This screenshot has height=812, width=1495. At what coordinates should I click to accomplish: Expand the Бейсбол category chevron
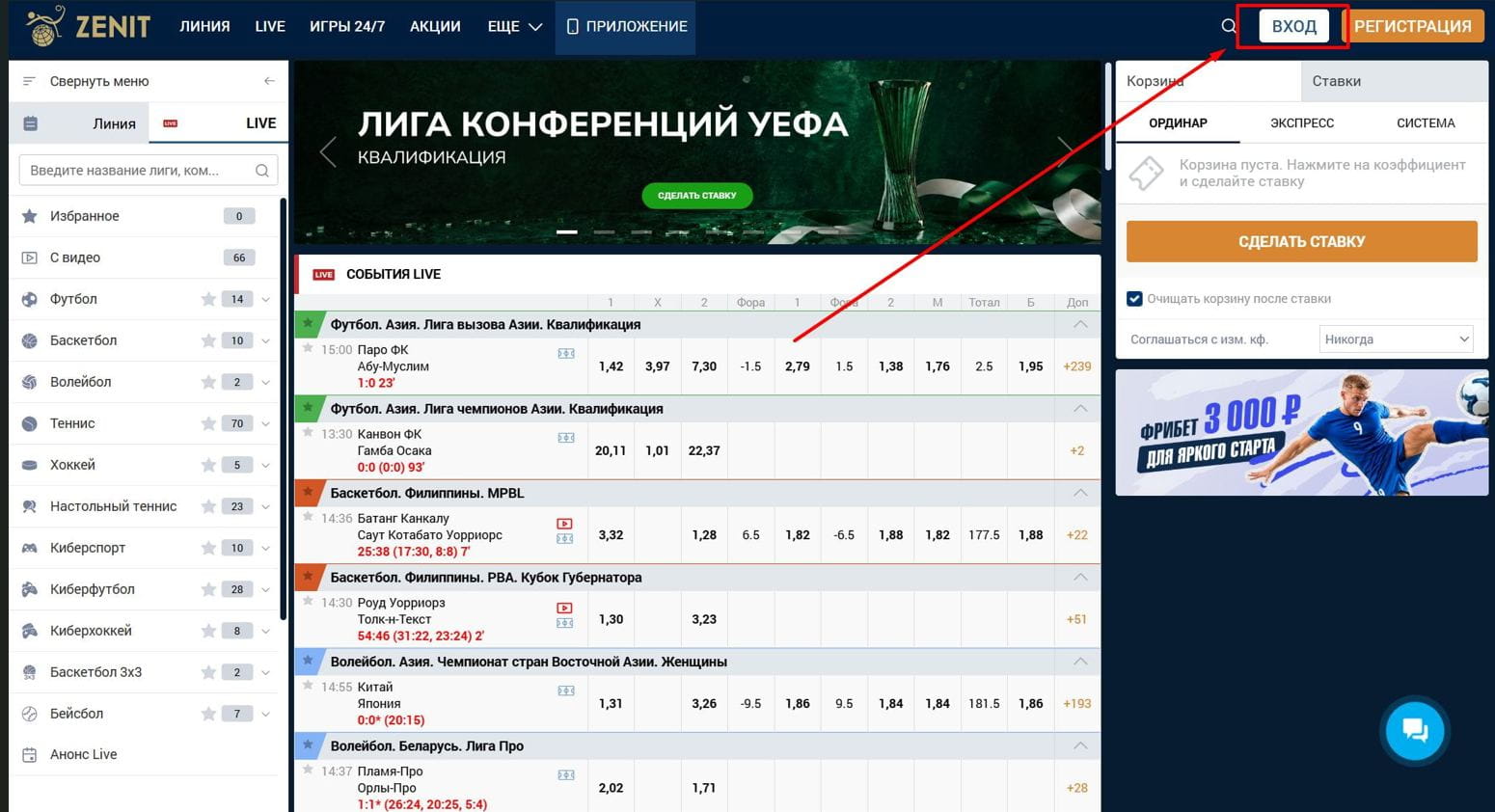pyautogui.click(x=266, y=715)
